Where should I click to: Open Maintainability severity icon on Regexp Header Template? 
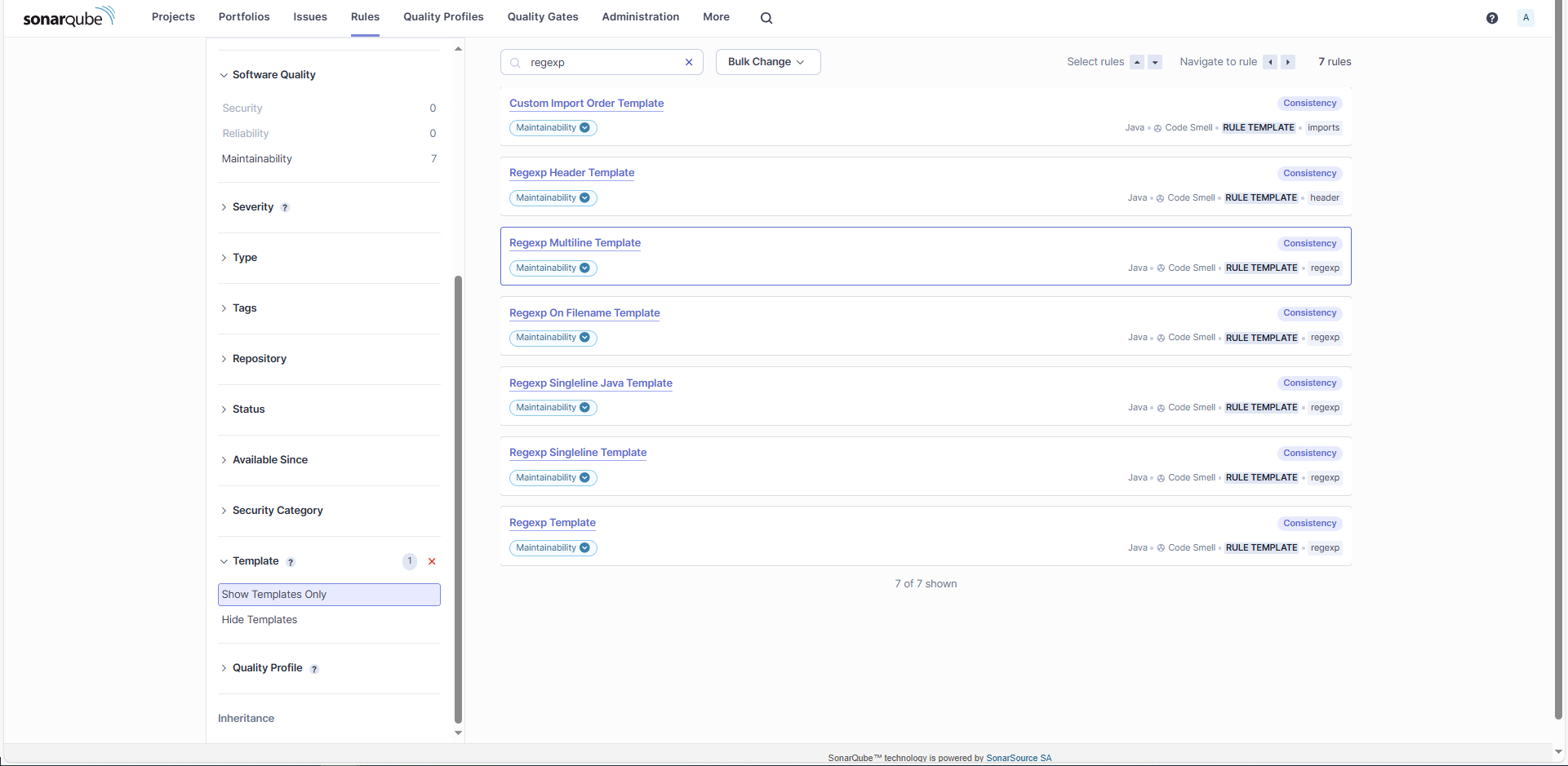coord(584,198)
